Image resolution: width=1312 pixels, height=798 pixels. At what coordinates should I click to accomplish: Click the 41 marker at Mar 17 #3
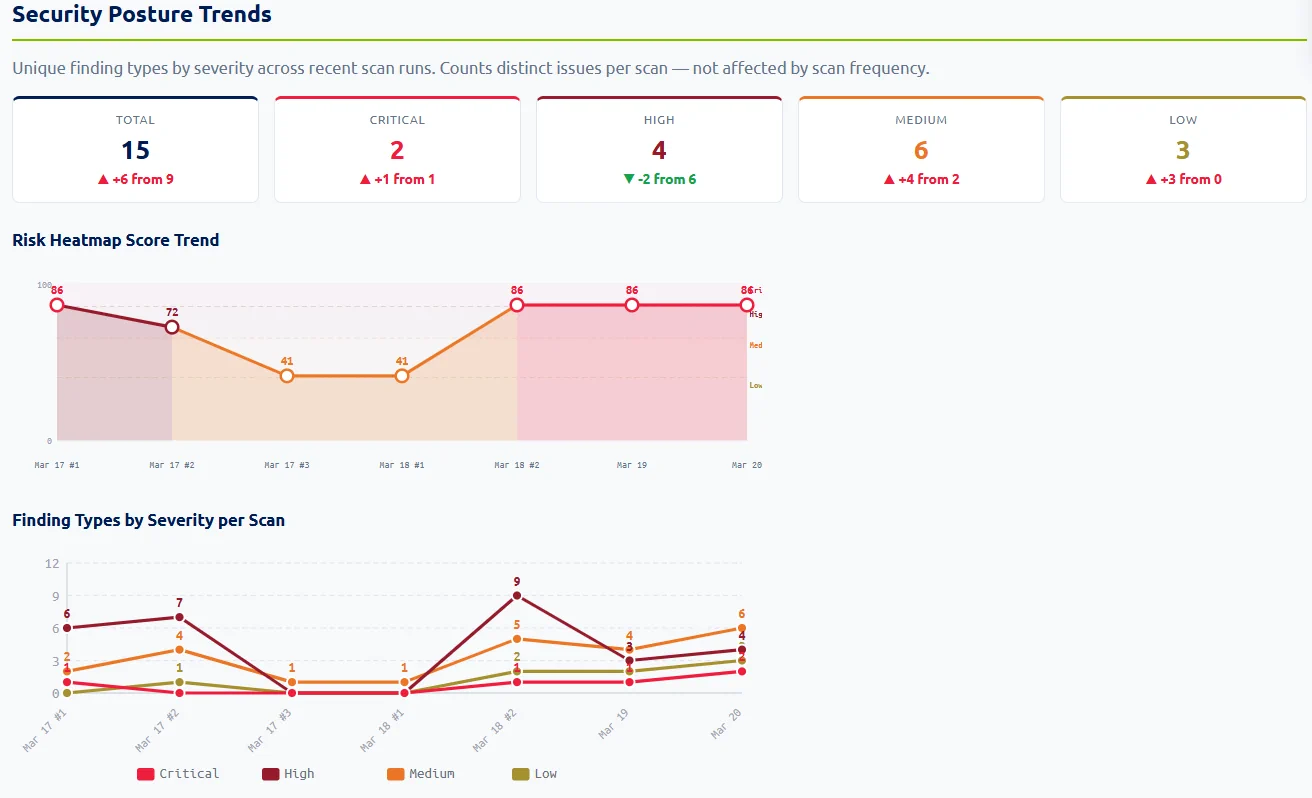pyautogui.click(x=286, y=376)
